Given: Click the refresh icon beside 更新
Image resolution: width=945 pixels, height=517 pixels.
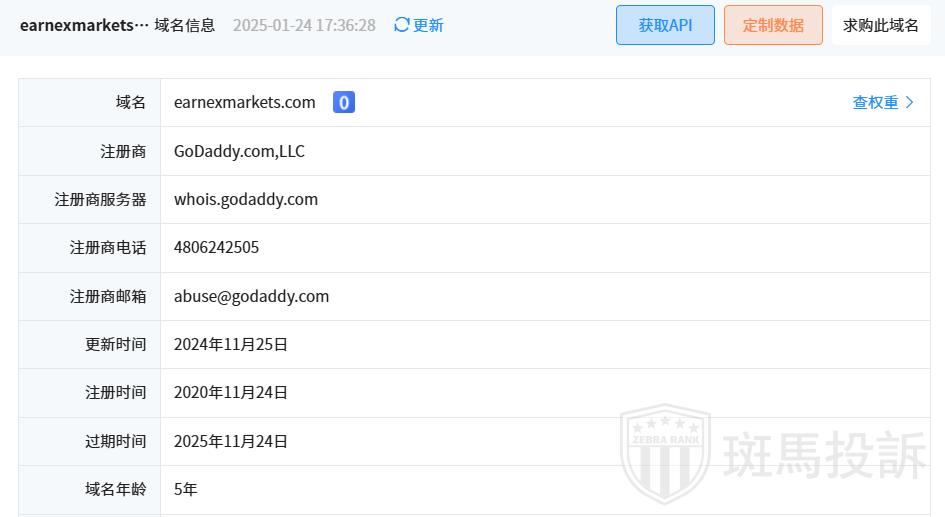Looking at the screenshot, I should pos(401,25).
